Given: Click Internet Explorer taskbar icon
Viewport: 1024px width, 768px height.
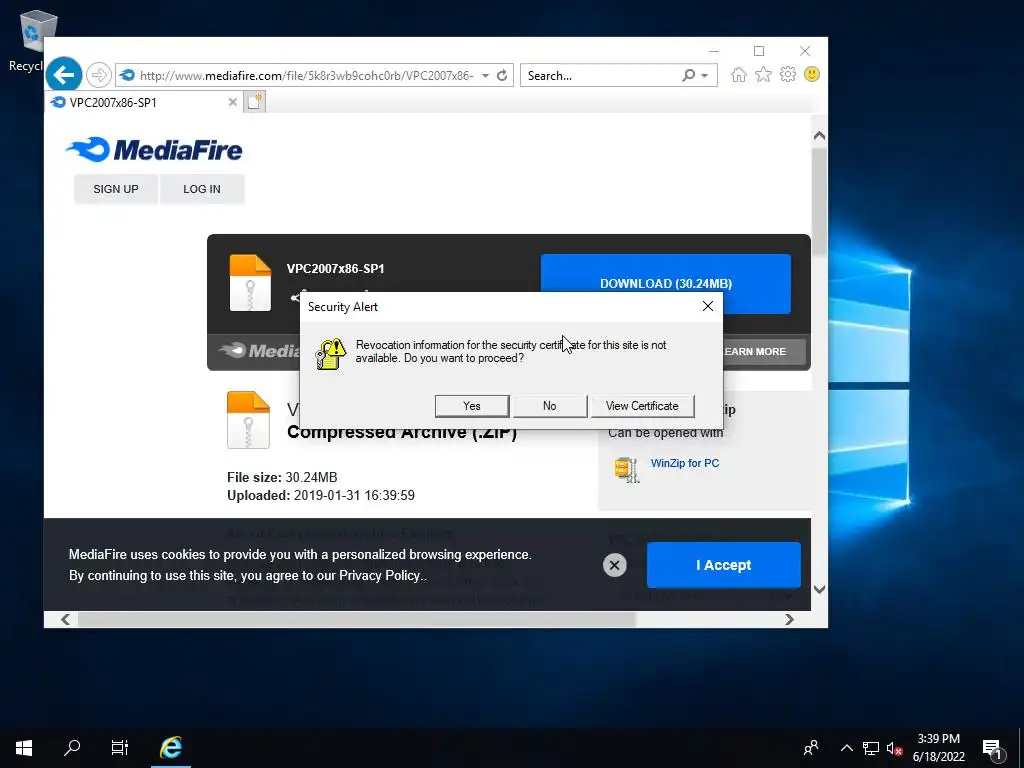Looking at the screenshot, I should [x=171, y=748].
